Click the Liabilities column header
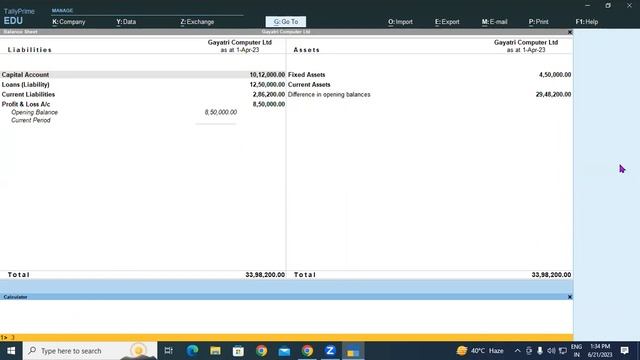 tap(30, 50)
